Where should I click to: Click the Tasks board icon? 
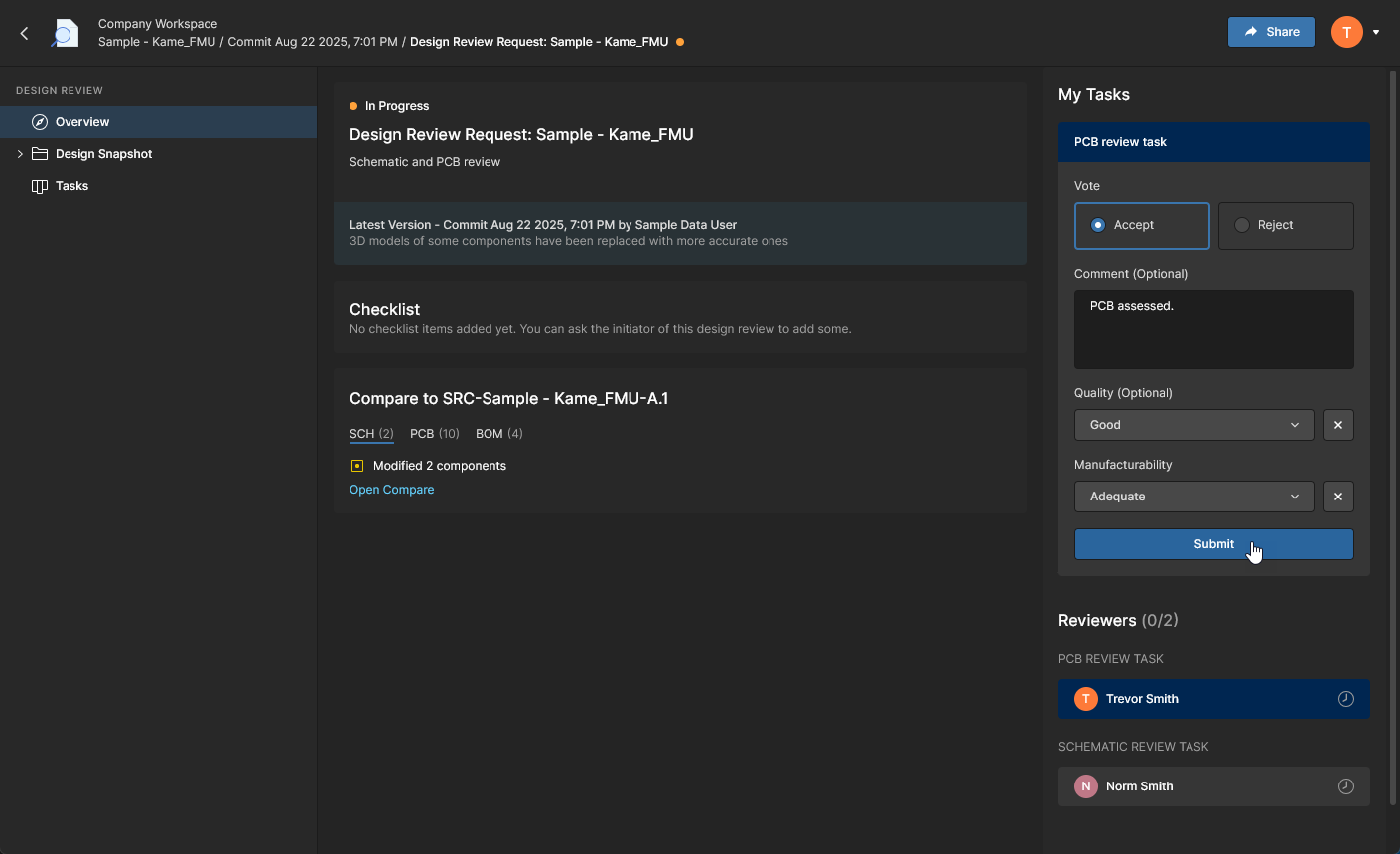click(x=40, y=186)
